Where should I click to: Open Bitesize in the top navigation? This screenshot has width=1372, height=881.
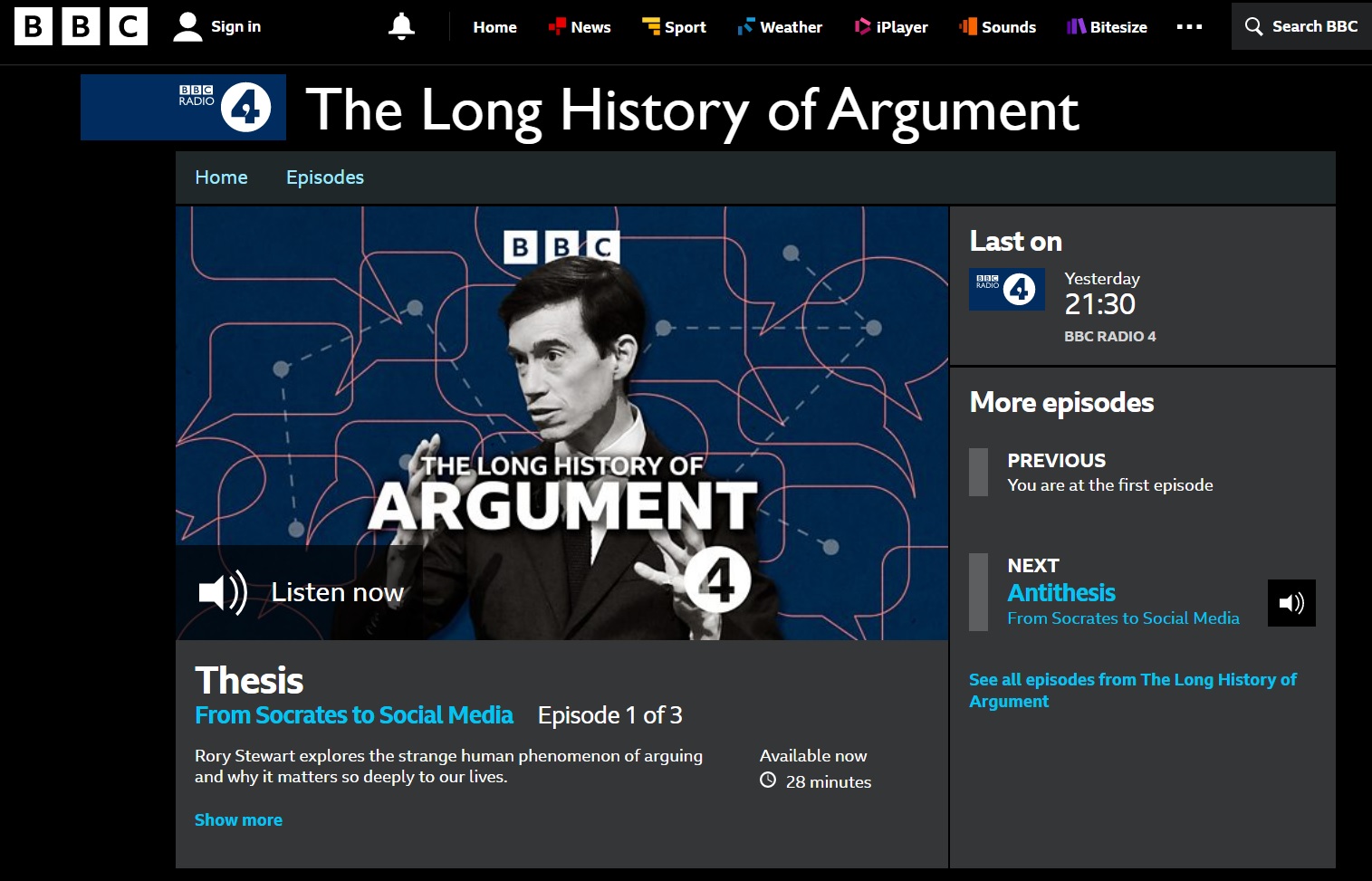(x=1107, y=27)
